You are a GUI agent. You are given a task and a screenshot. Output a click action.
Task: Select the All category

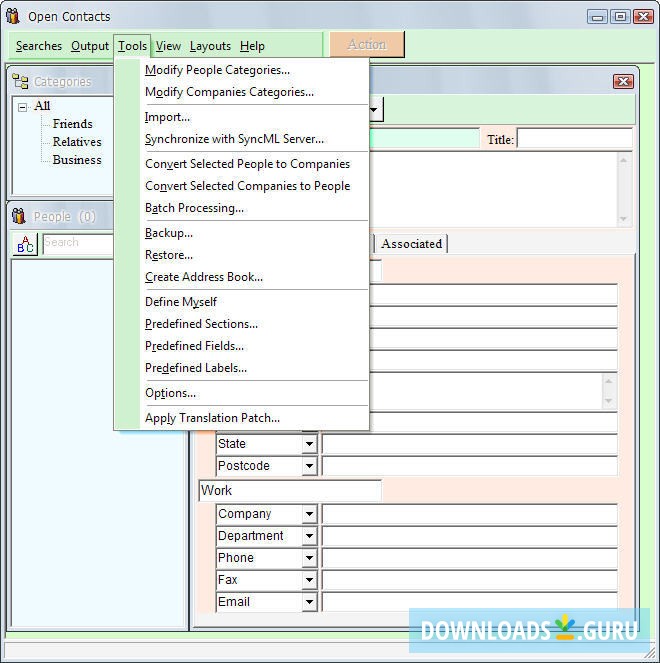click(42, 106)
